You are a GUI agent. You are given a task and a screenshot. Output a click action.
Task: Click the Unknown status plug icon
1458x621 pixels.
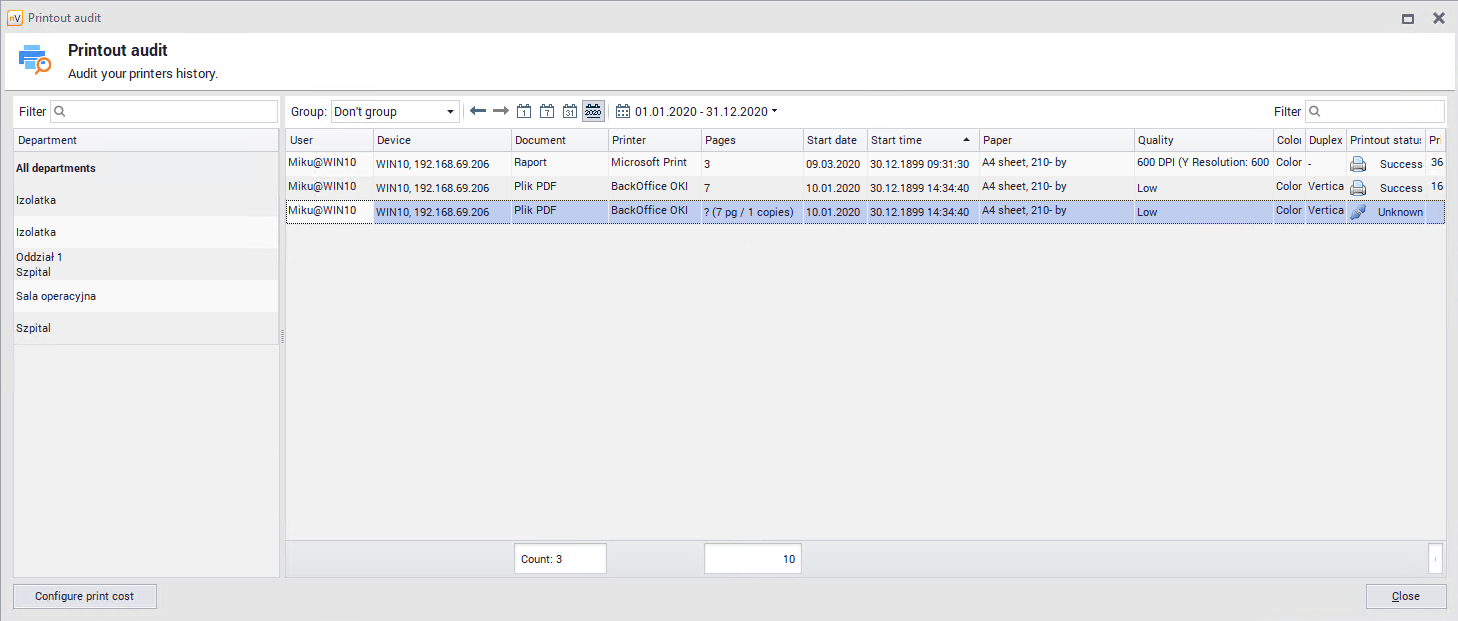(x=1358, y=212)
